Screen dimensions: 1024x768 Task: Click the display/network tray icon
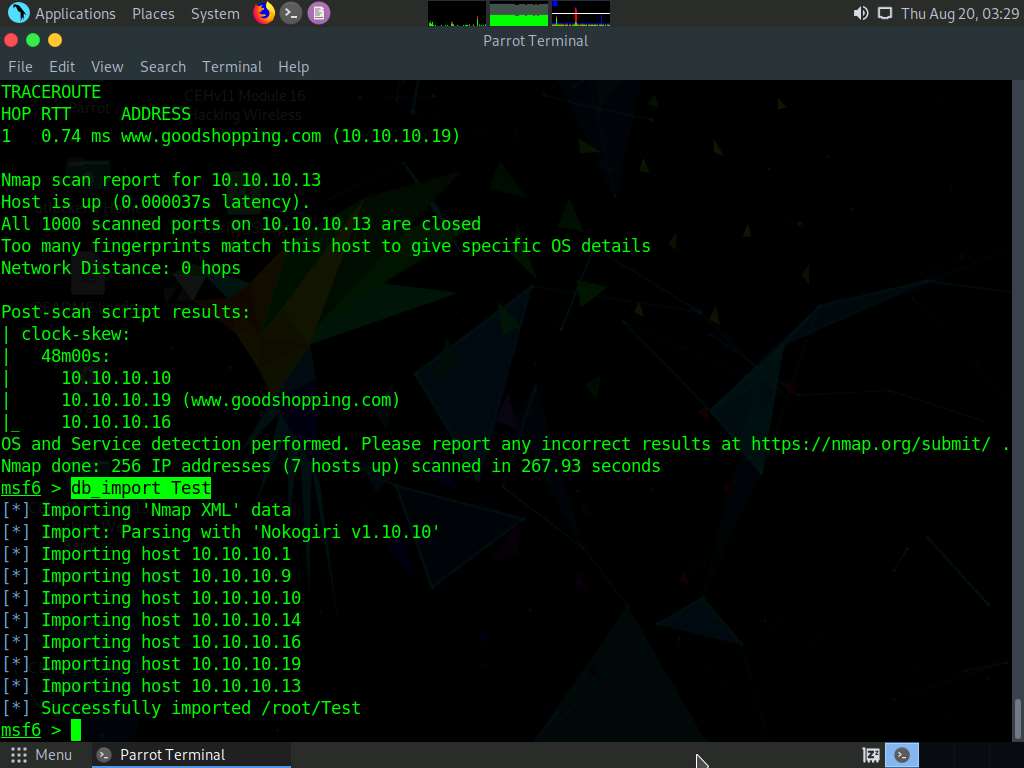click(885, 13)
